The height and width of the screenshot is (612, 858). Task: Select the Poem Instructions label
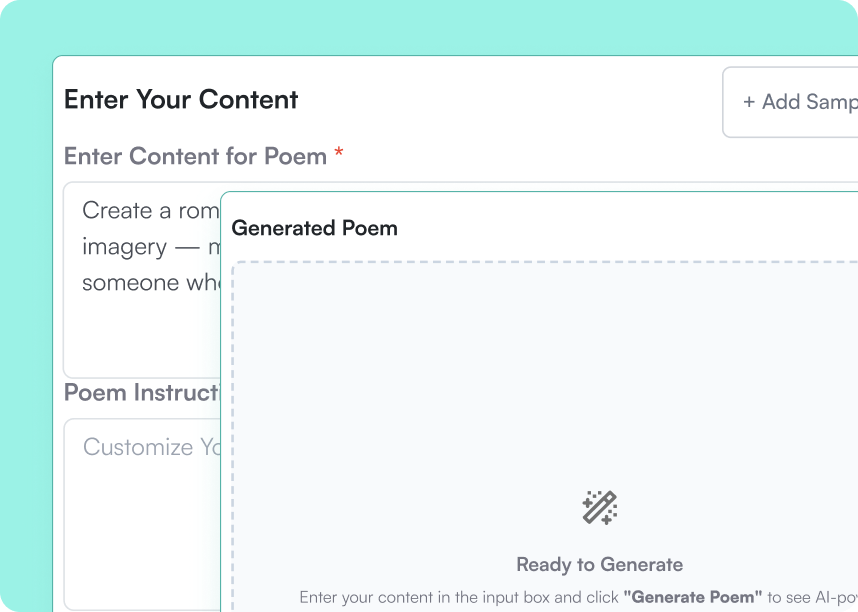[140, 392]
